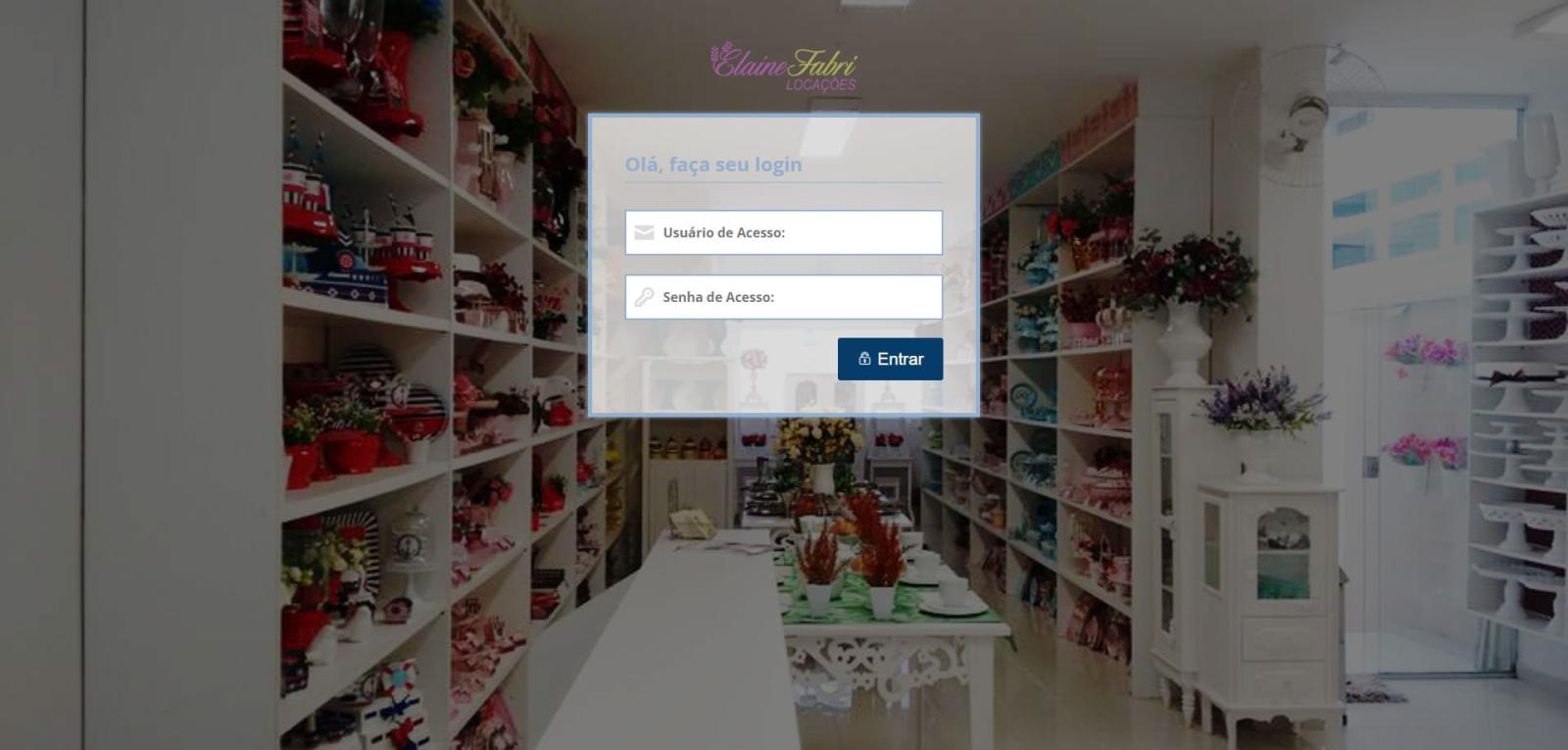Image resolution: width=1568 pixels, height=750 pixels.
Task: Focus the Usuário de Acesso field
Action: pyautogui.click(x=784, y=232)
